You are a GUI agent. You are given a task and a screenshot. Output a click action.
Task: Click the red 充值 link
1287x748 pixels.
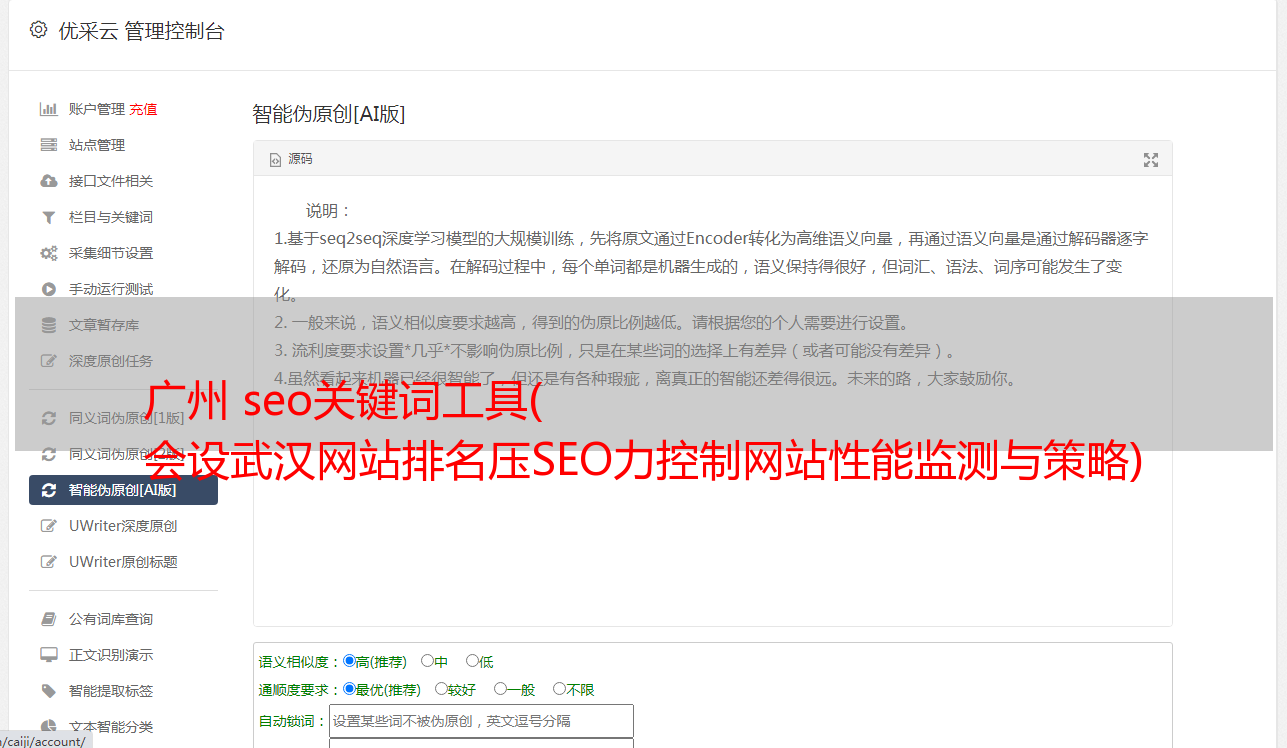click(x=143, y=109)
